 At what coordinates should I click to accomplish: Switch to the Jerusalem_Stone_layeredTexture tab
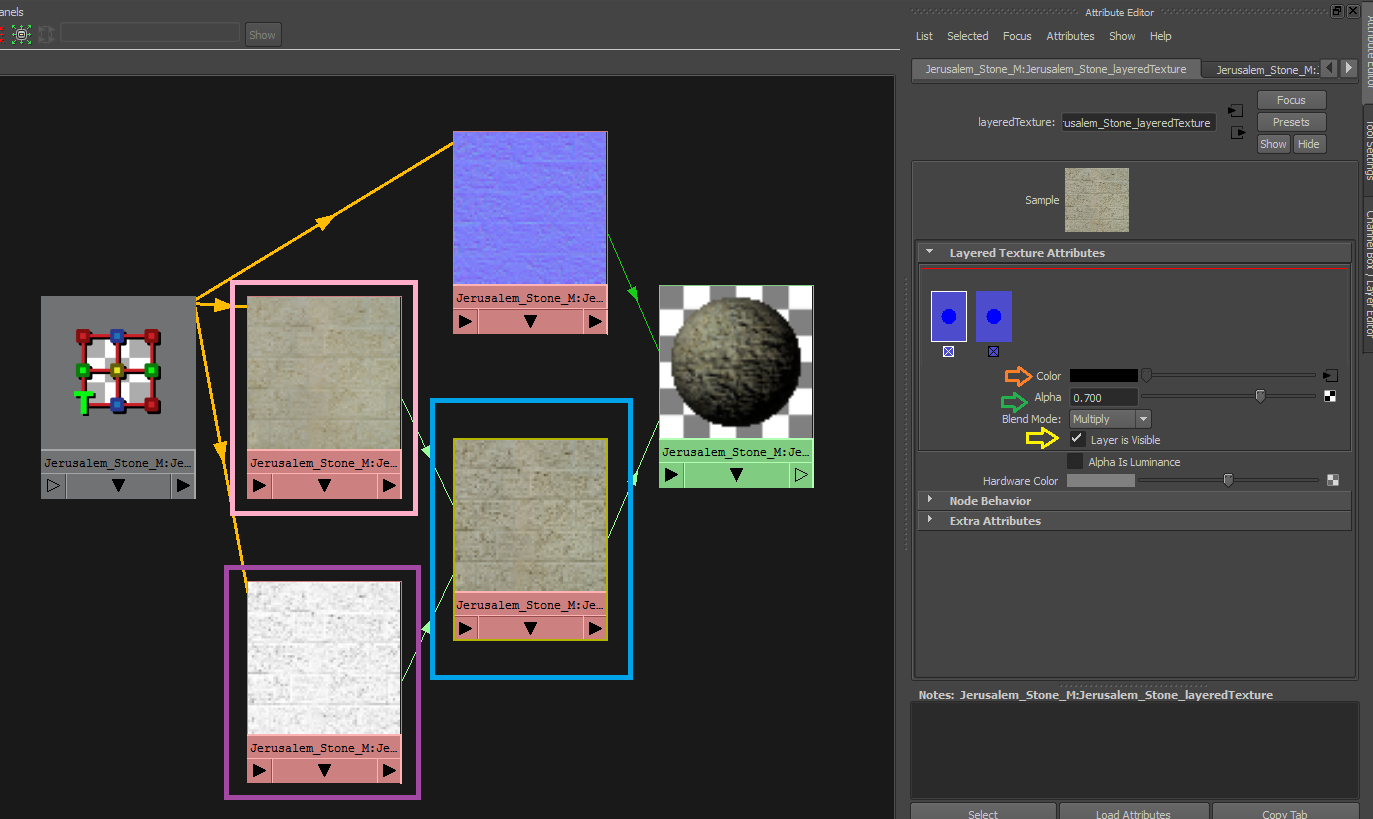[1056, 70]
